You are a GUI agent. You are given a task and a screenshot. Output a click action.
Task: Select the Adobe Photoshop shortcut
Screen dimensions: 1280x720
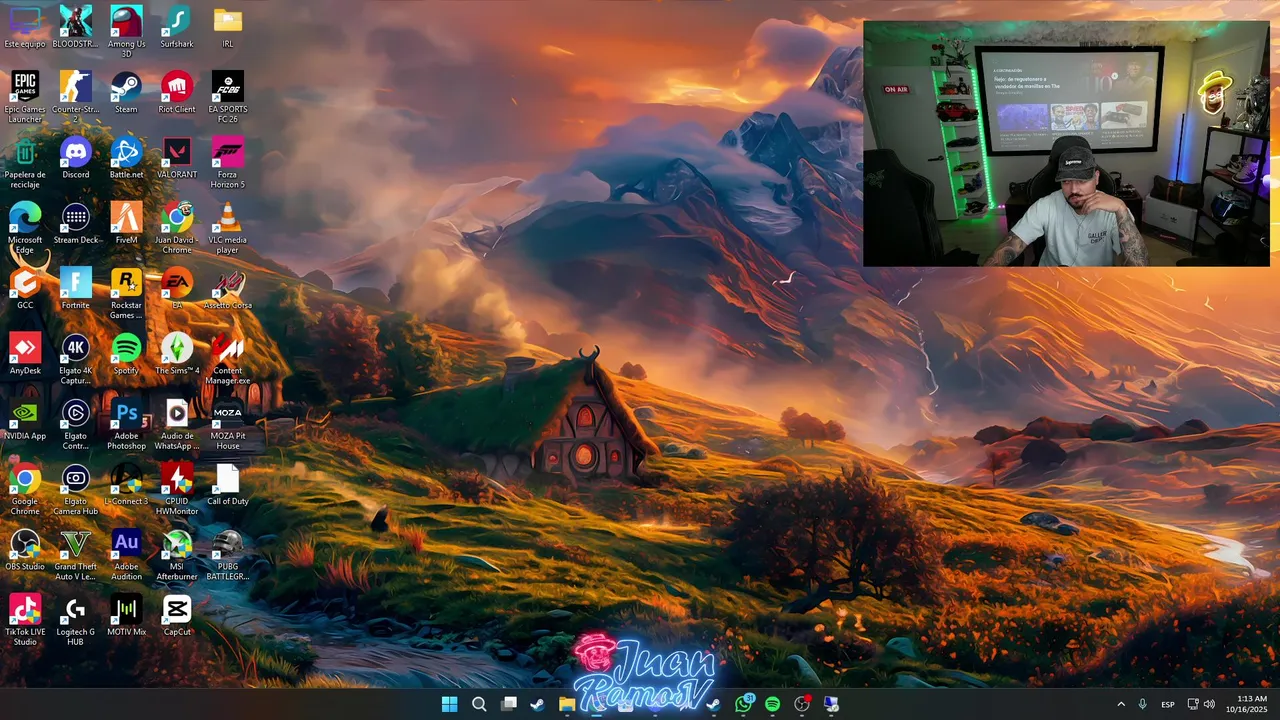[126, 424]
